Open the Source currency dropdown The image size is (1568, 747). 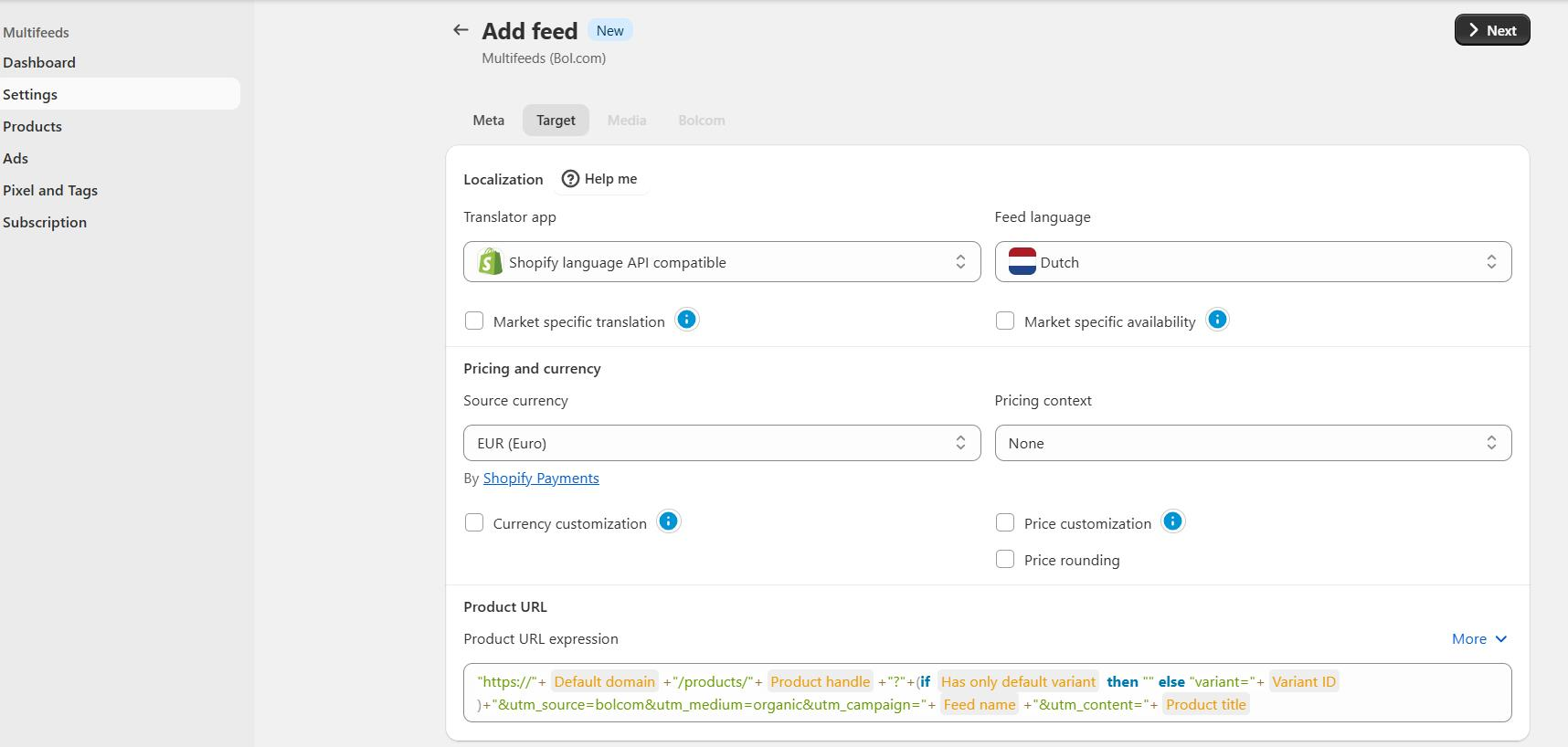pyautogui.click(x=721, y=443)
